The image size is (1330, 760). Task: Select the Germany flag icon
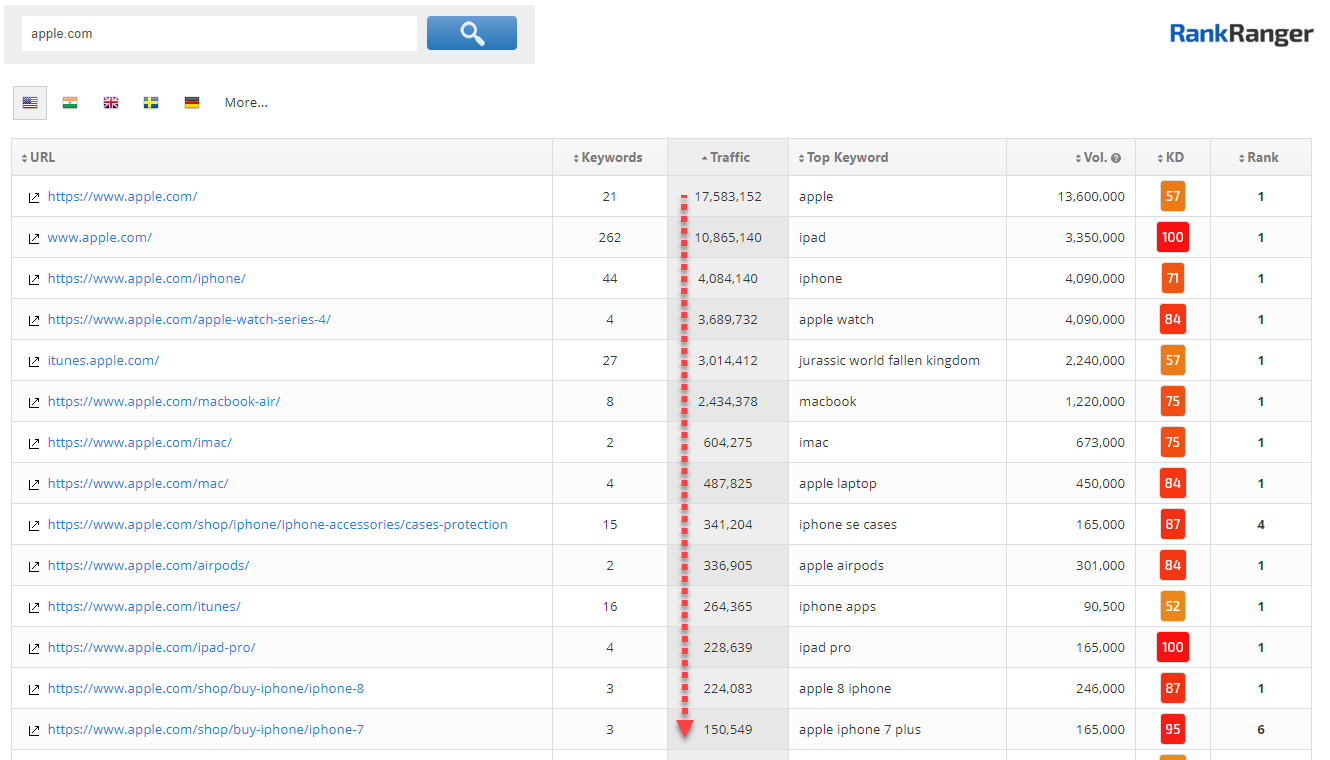(192, 102)
